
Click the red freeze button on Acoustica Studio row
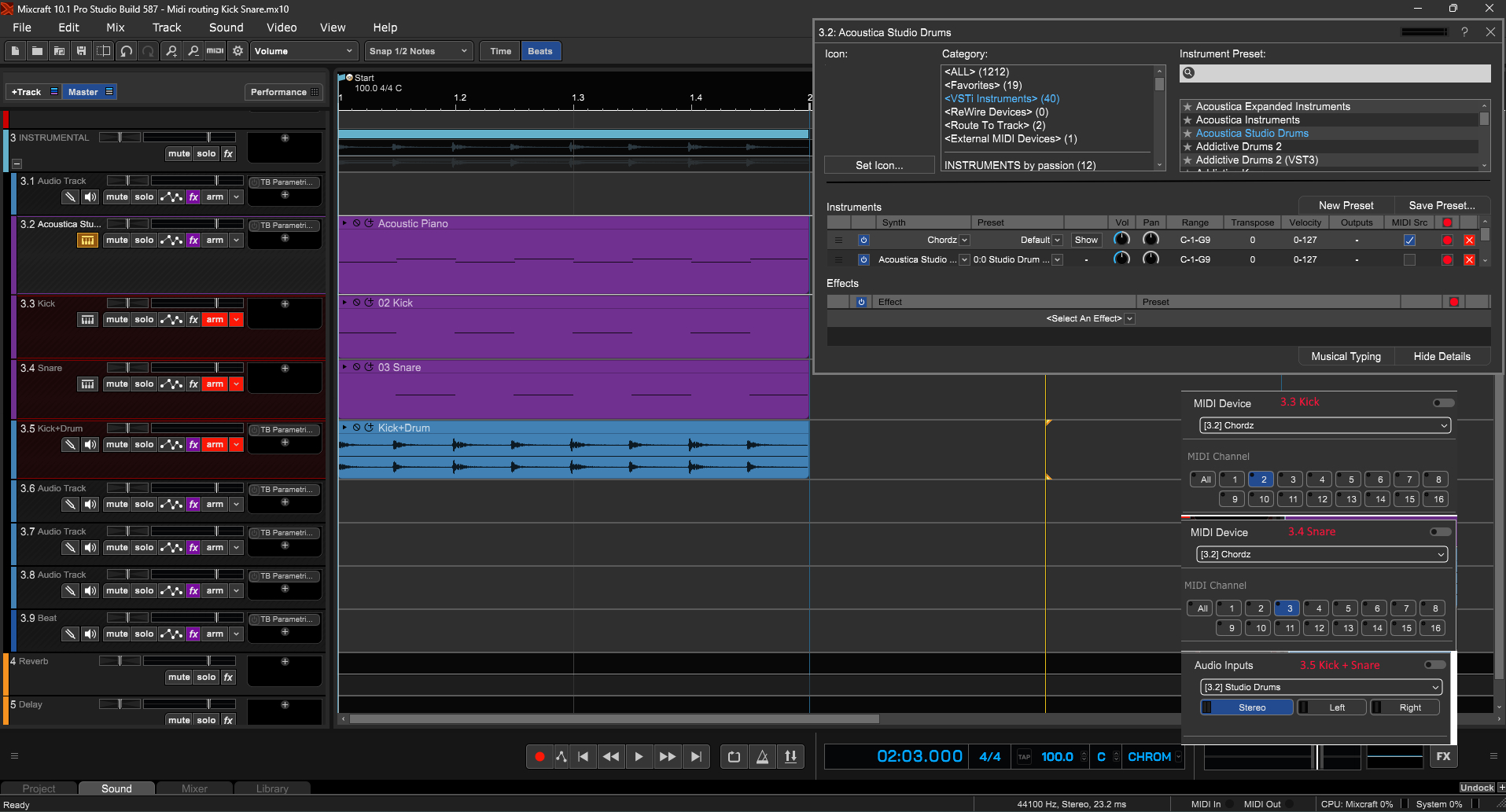1447,259
